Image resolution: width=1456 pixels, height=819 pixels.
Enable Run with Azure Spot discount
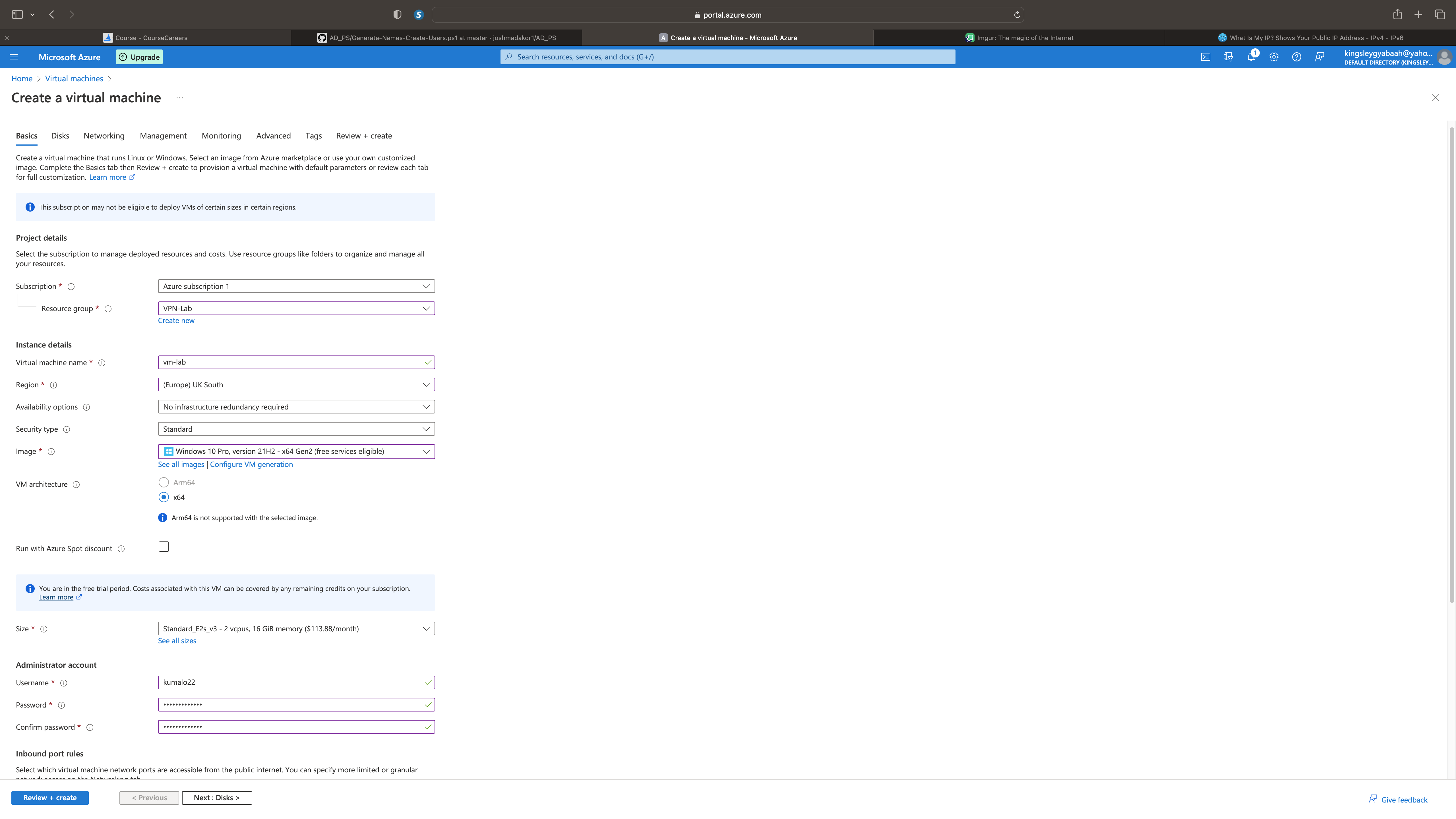[x=164, y=547]
